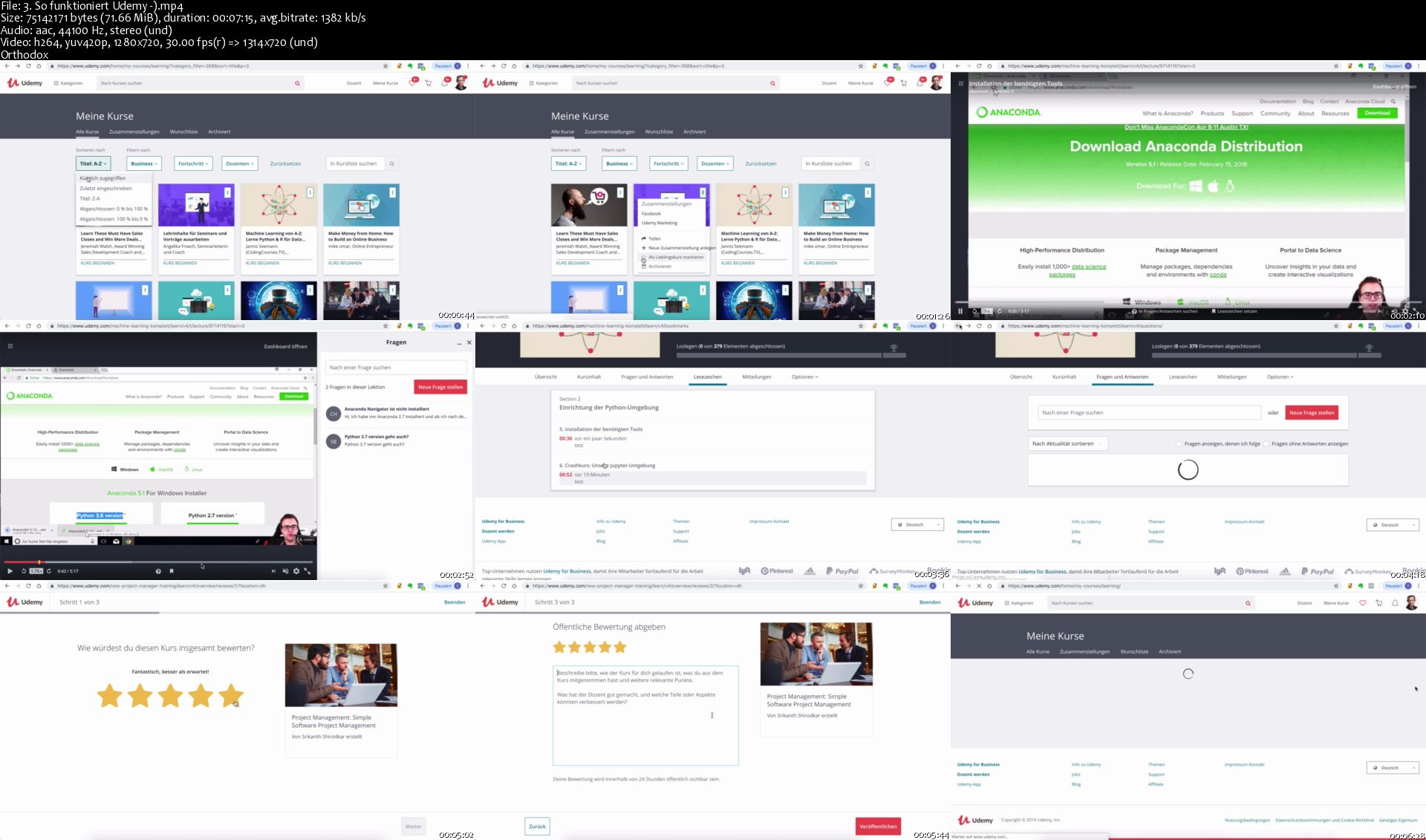Check 'Fragen anzeigen, denen ich folge'

coord(1179,444)
